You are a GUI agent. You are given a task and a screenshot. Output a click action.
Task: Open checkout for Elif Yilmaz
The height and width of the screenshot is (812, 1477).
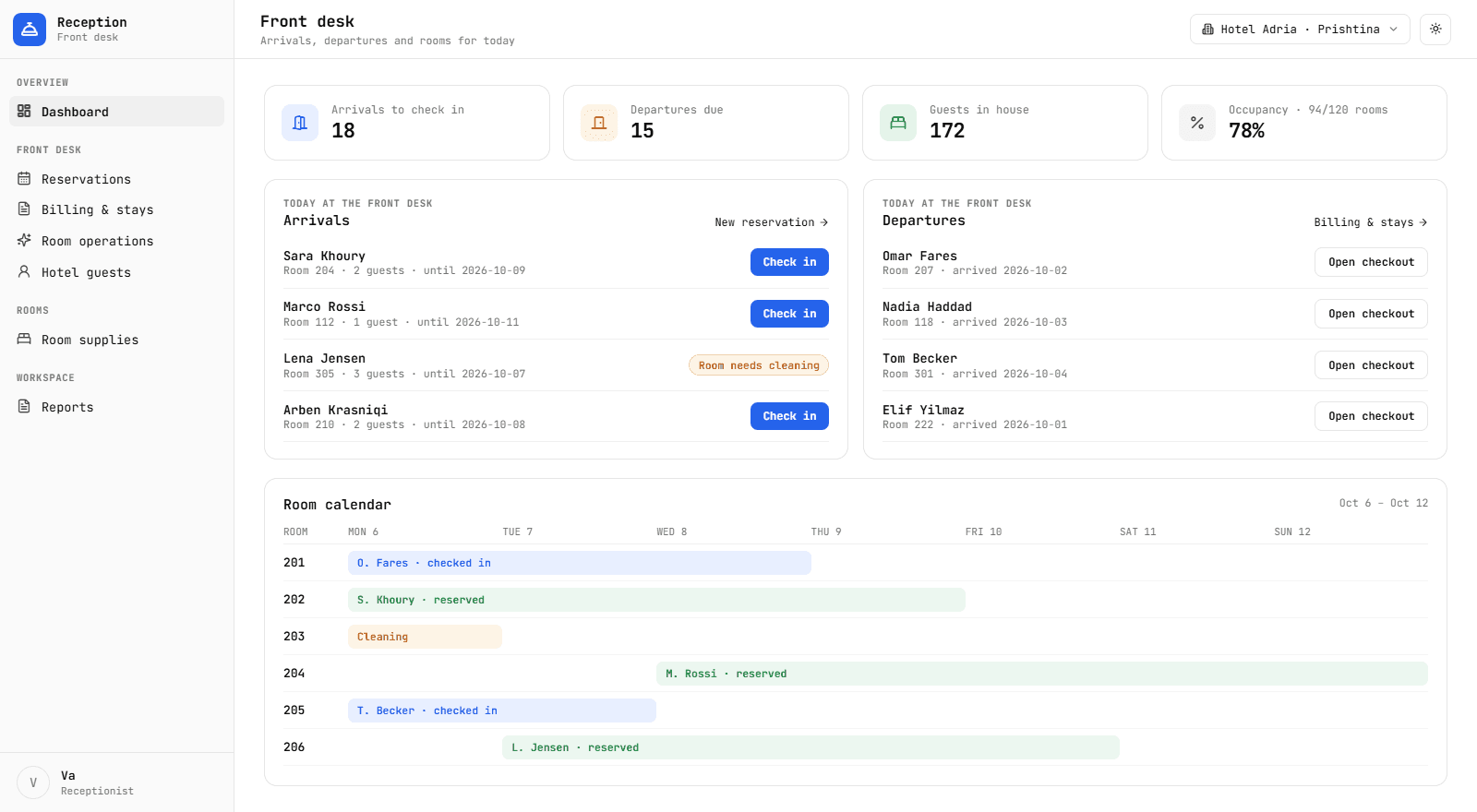(1371, 416)
